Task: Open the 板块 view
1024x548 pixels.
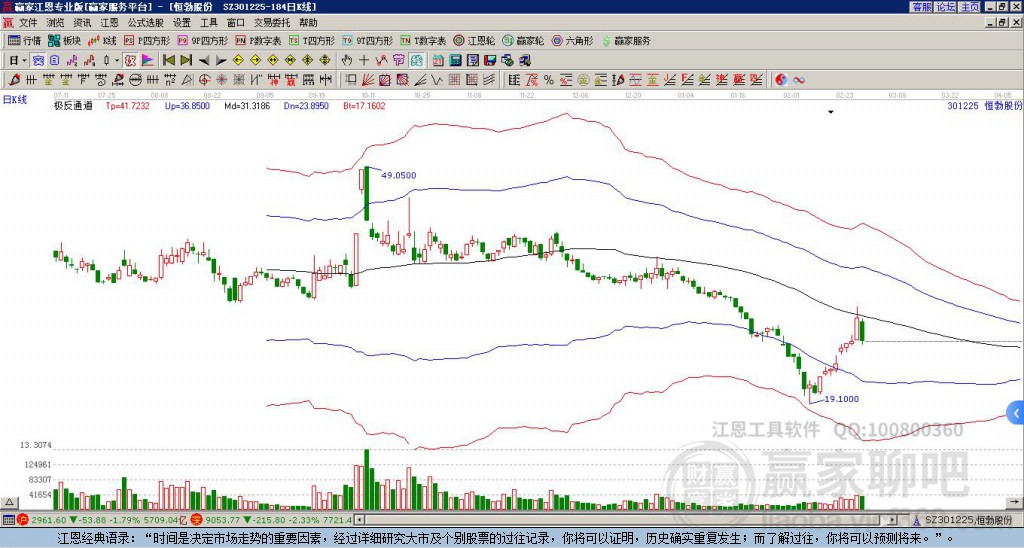Action: [x=65, y=40]
